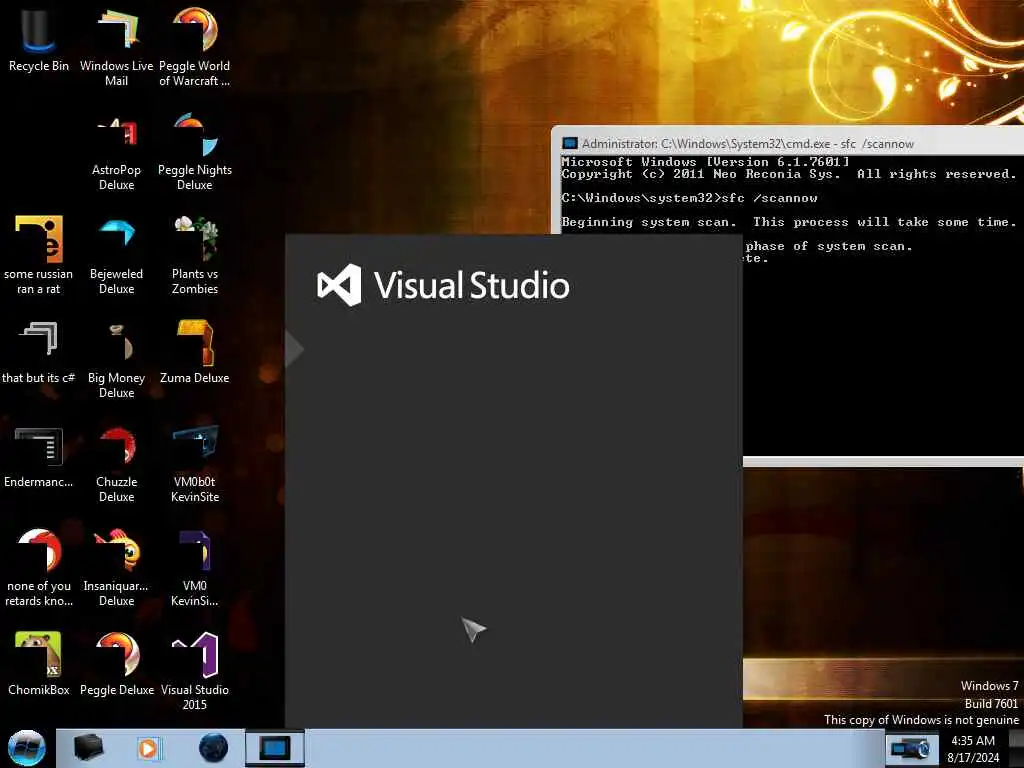The height and width of the screenshot is (768, 1024).
Task: Select Bejeweled Deluxe desktop icon
Action: pyautogui.click(x=116, y=255)
